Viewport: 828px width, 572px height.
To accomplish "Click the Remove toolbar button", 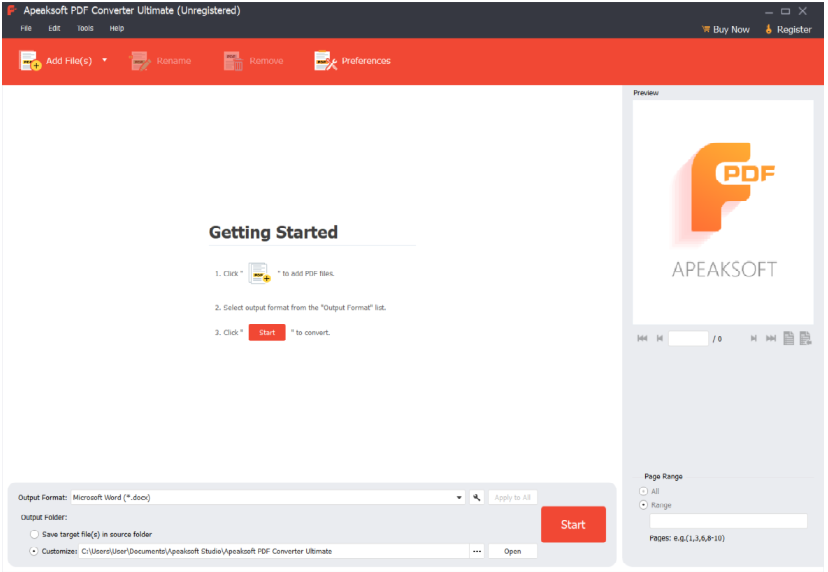I will [253, 61].
